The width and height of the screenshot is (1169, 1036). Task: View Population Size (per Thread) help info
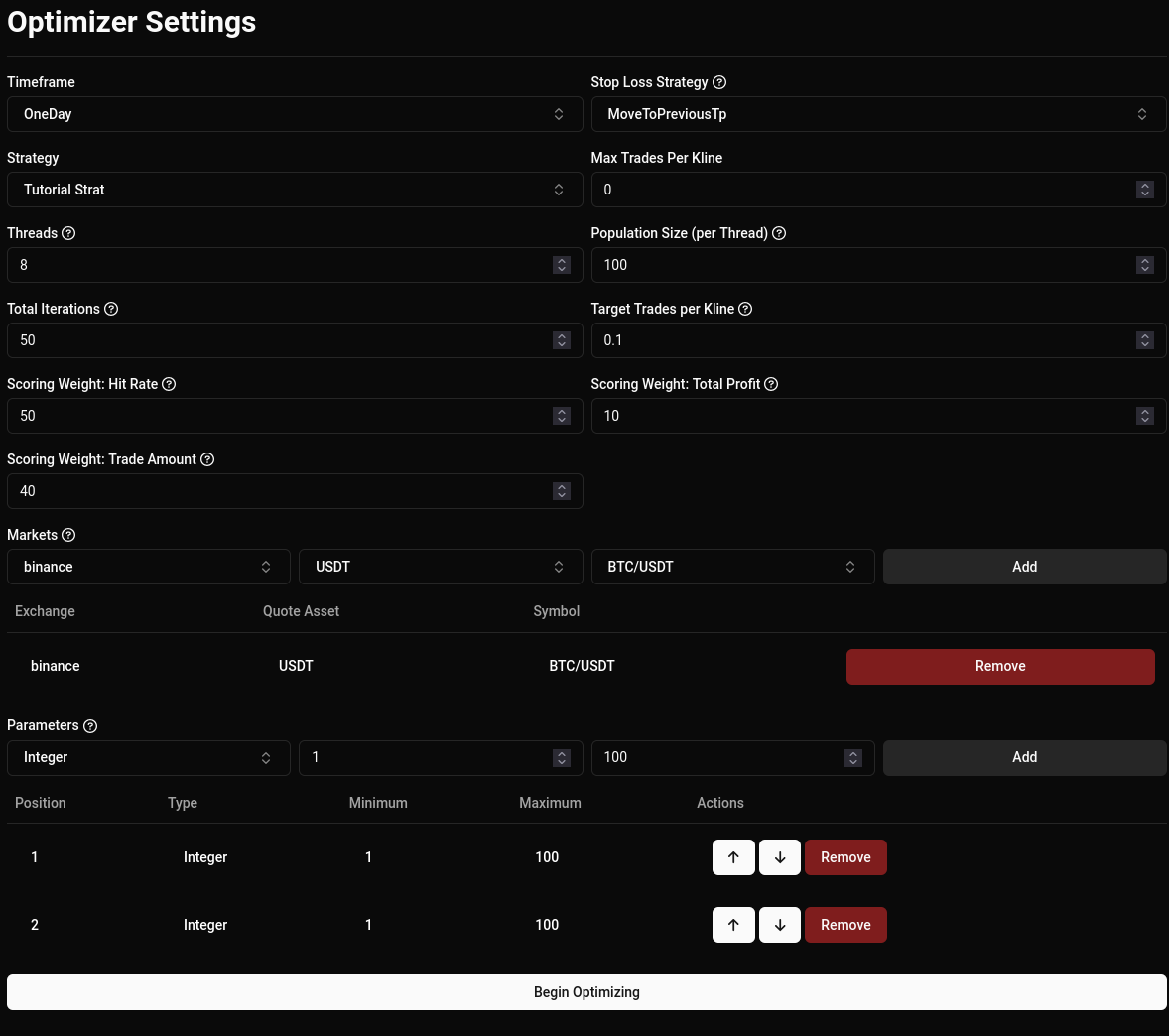tap(779, 233)
